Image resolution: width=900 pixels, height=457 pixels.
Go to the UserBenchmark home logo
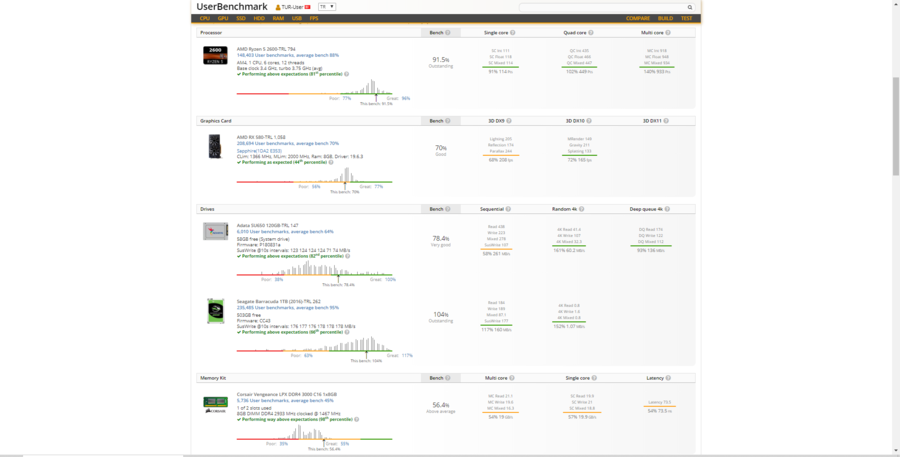(x=232, y=7)
